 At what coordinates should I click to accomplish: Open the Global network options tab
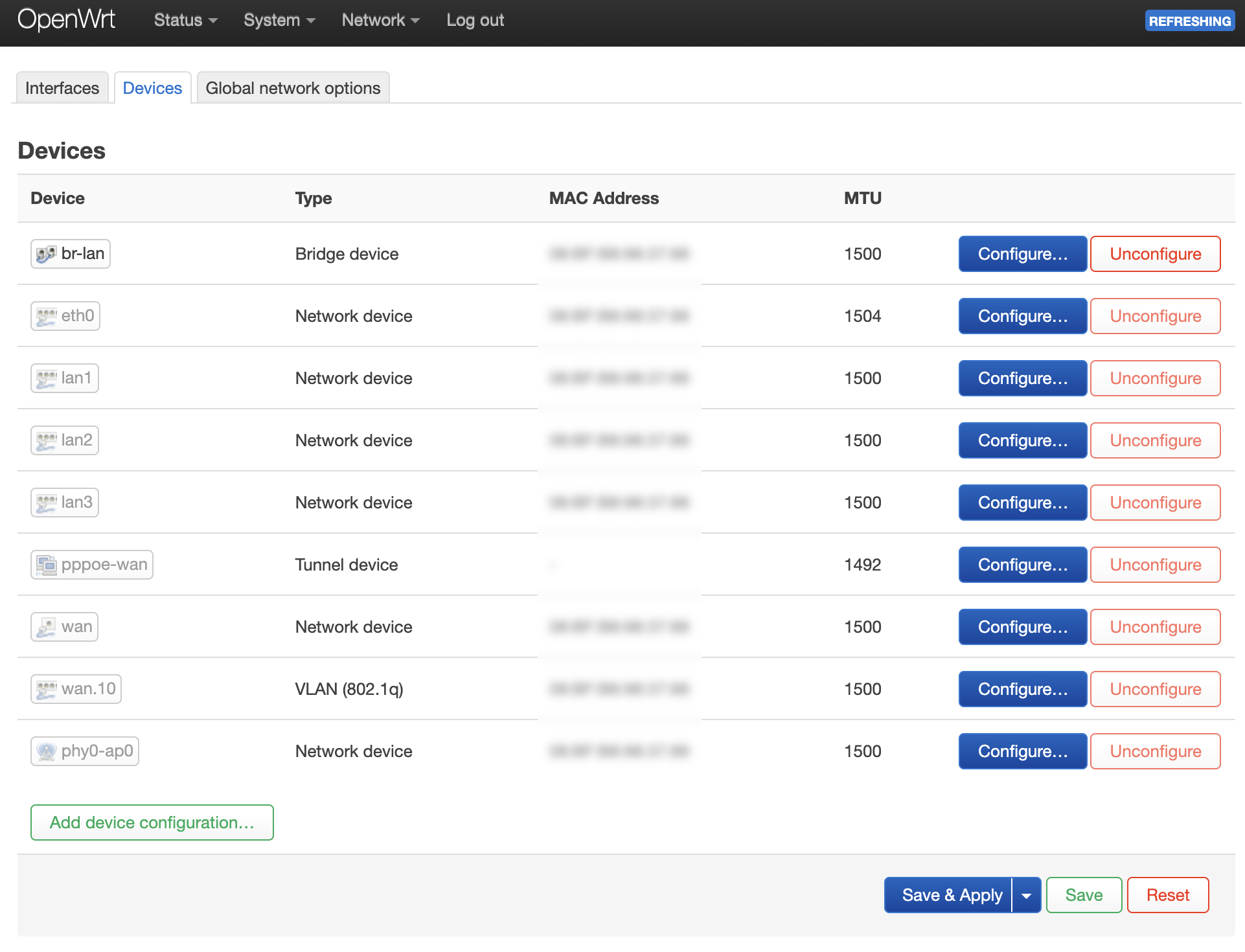293,88
